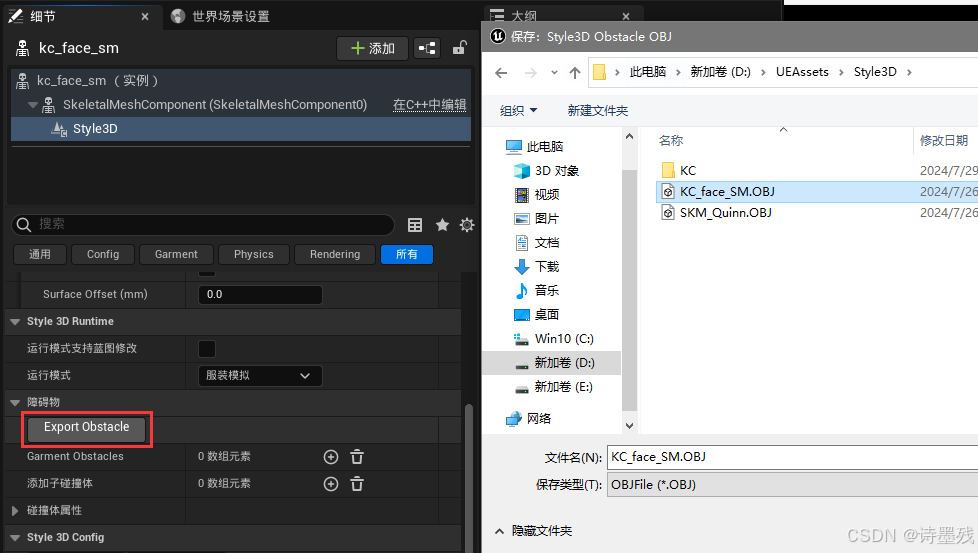
Task: Go up one folder level in dialog
Action: 575,73
